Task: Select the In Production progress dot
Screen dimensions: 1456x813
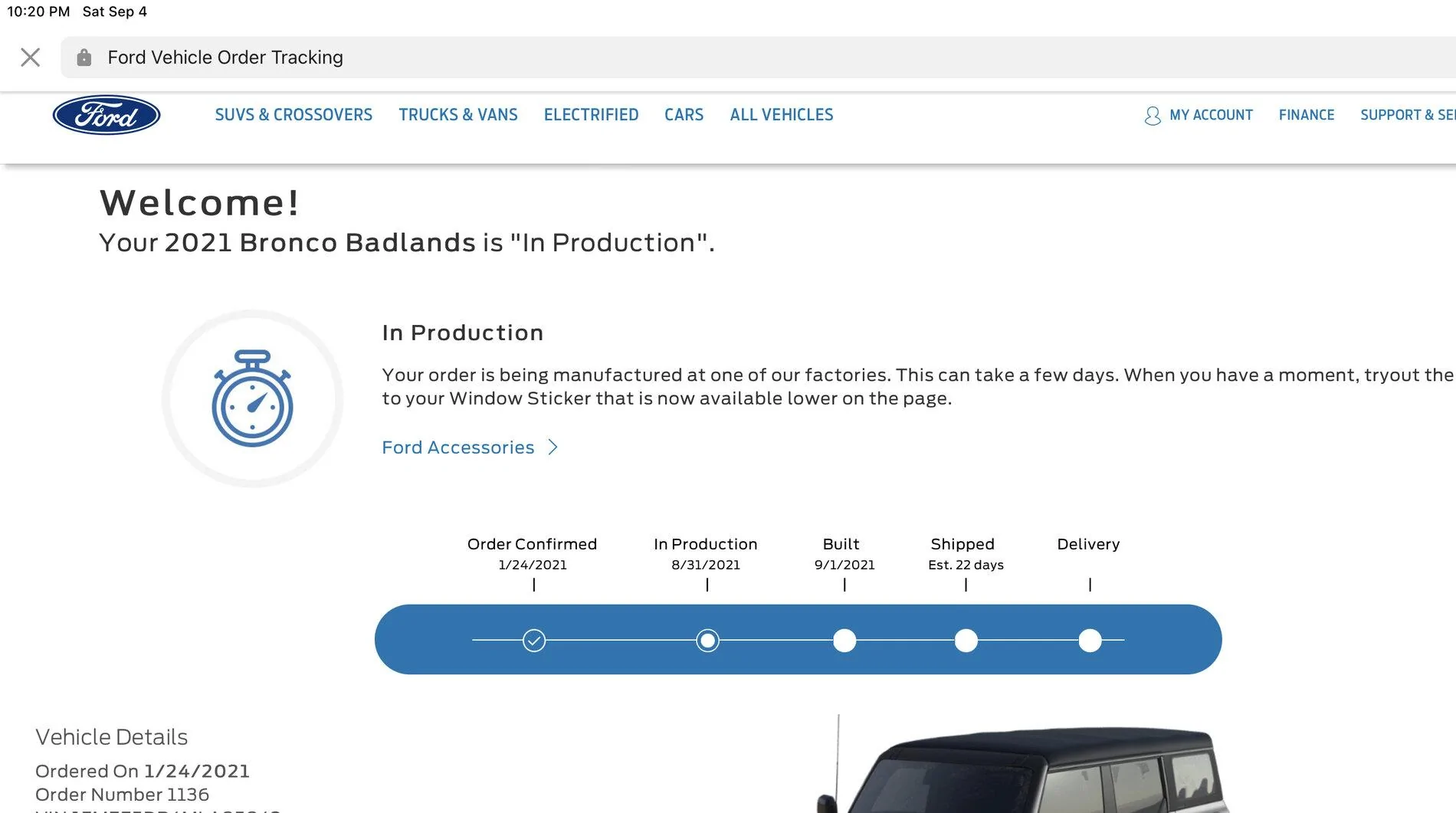Action: coord(707,640)
